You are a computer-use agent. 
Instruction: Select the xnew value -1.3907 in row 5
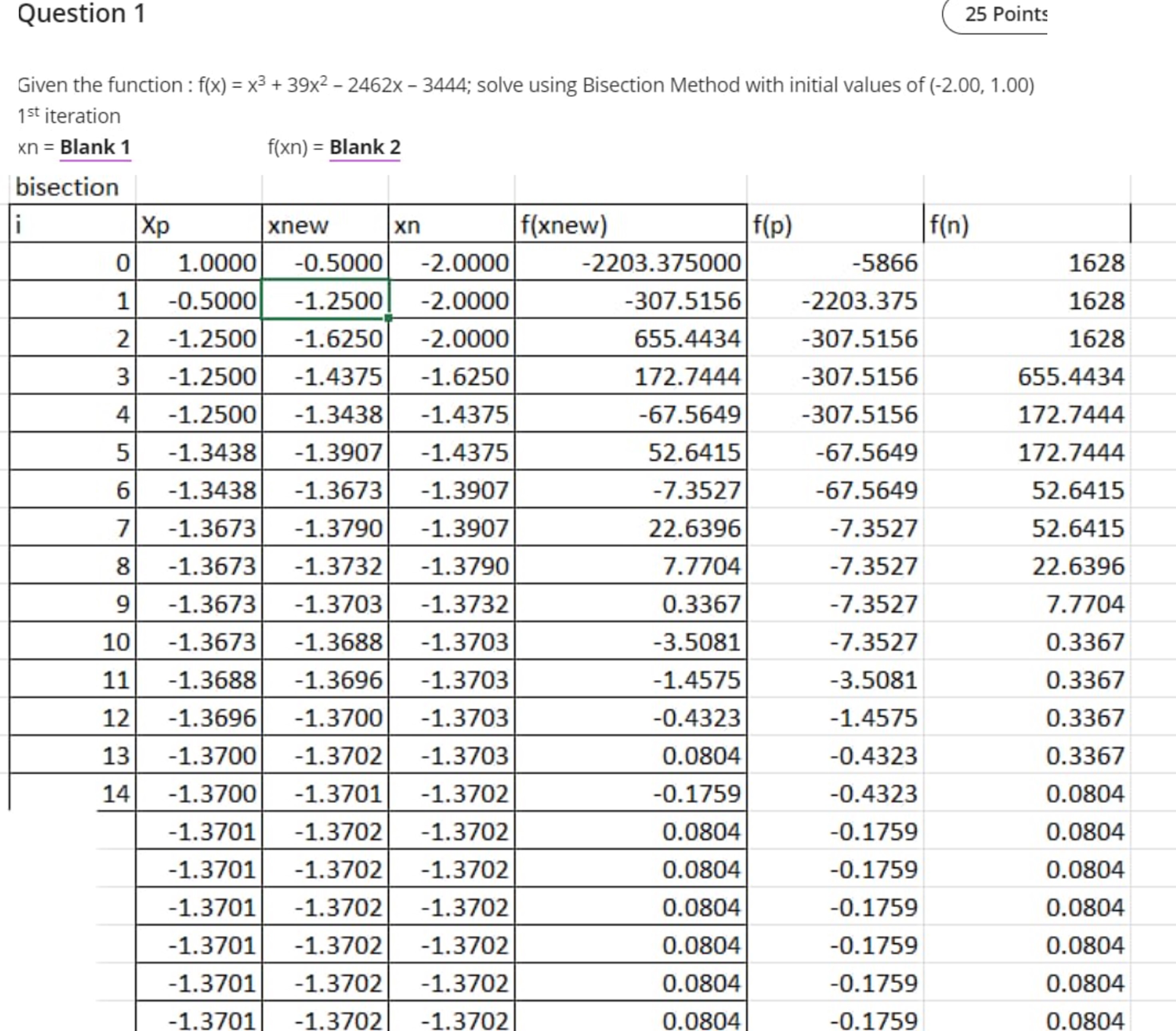[338, 452]
